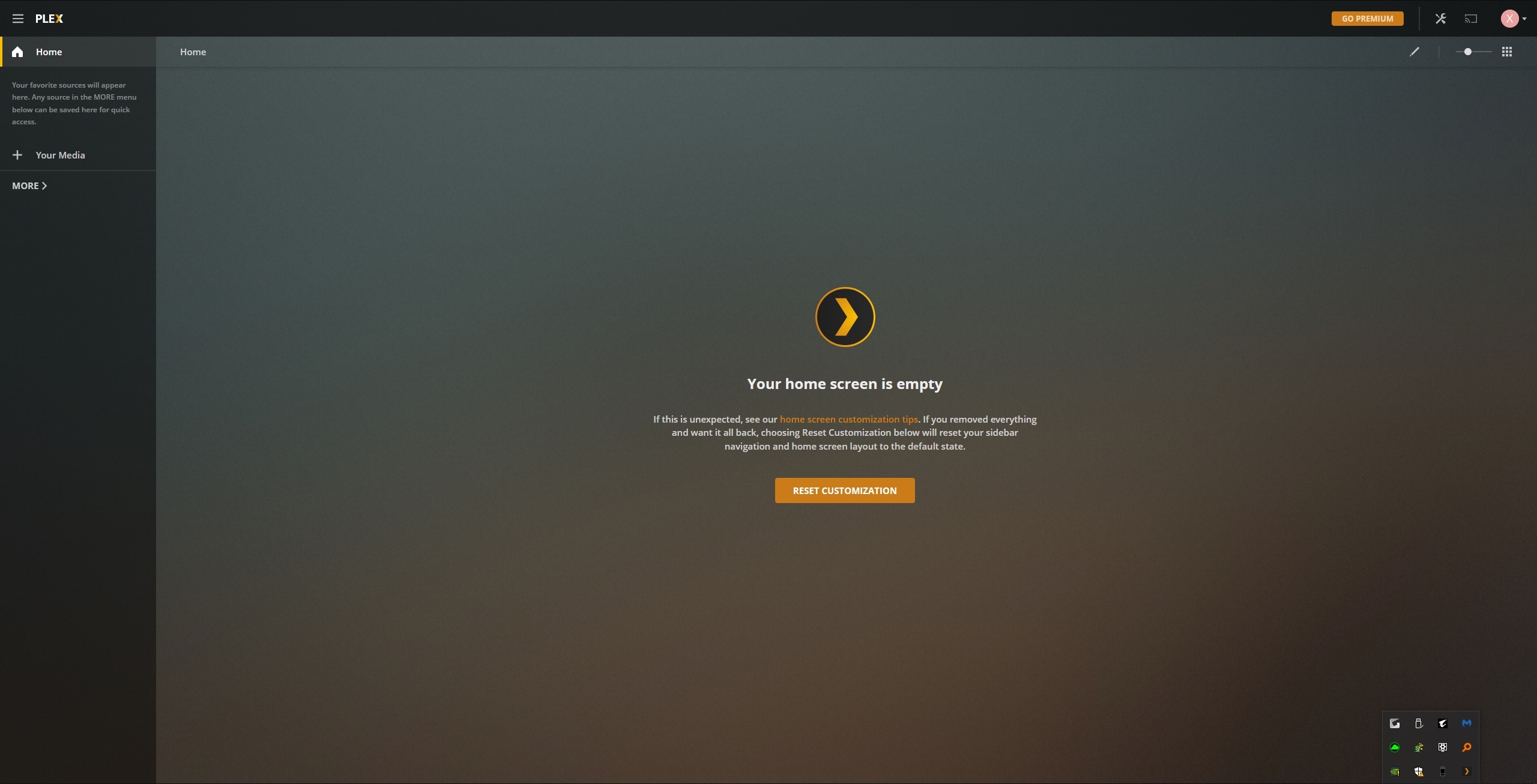Click the large Plex chevron logo
Image resolution: width=1537 pixels, height=784 pixels.
pos(845,317)
